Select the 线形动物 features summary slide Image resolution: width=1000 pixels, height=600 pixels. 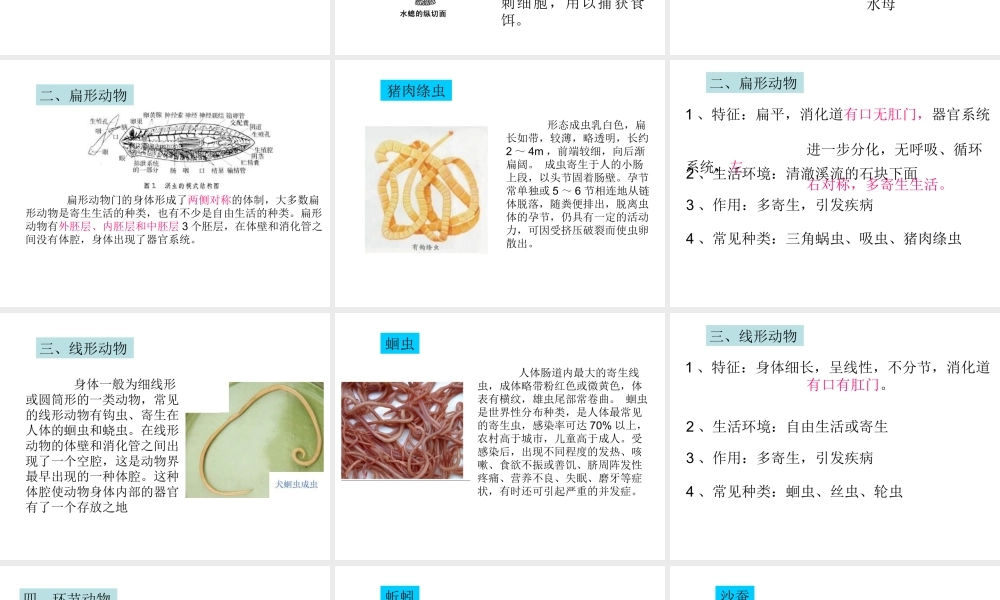pyautogui.click(x=835, y=436)
